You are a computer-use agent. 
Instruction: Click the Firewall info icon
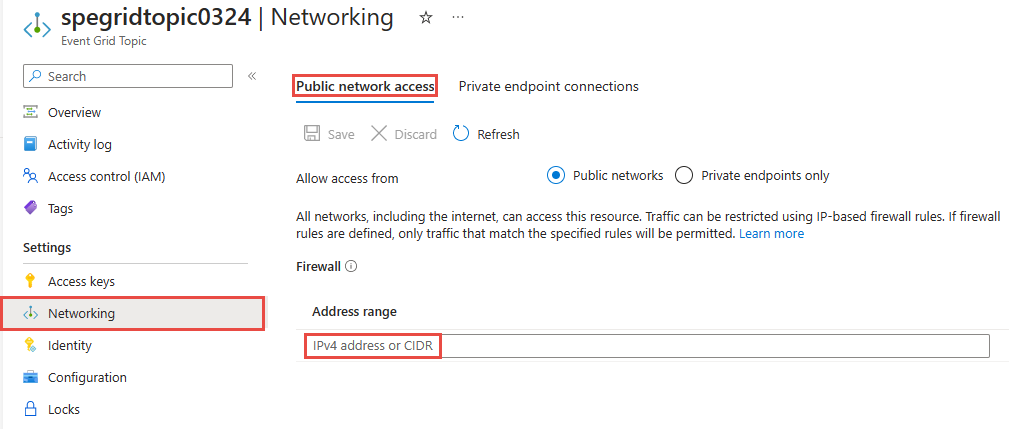point(351,267)
